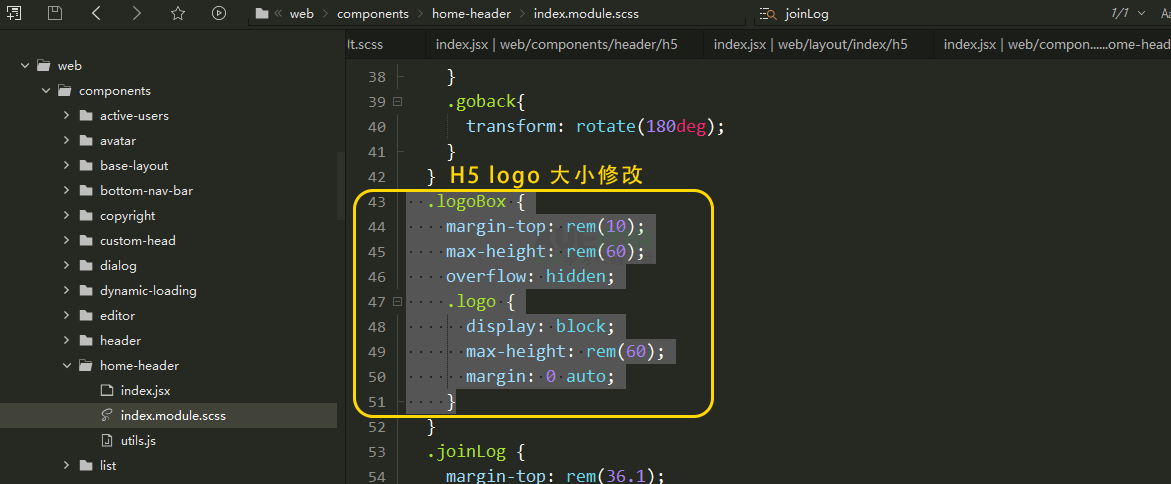Click the folder icon beside dialog
This screenshot has height=484, width=1171.
click(86, 266)
